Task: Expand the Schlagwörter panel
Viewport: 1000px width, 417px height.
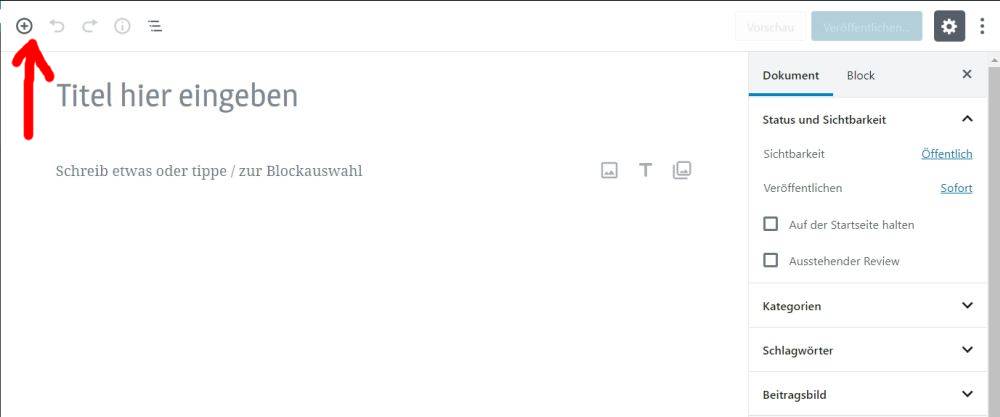Action: [966, 350]
